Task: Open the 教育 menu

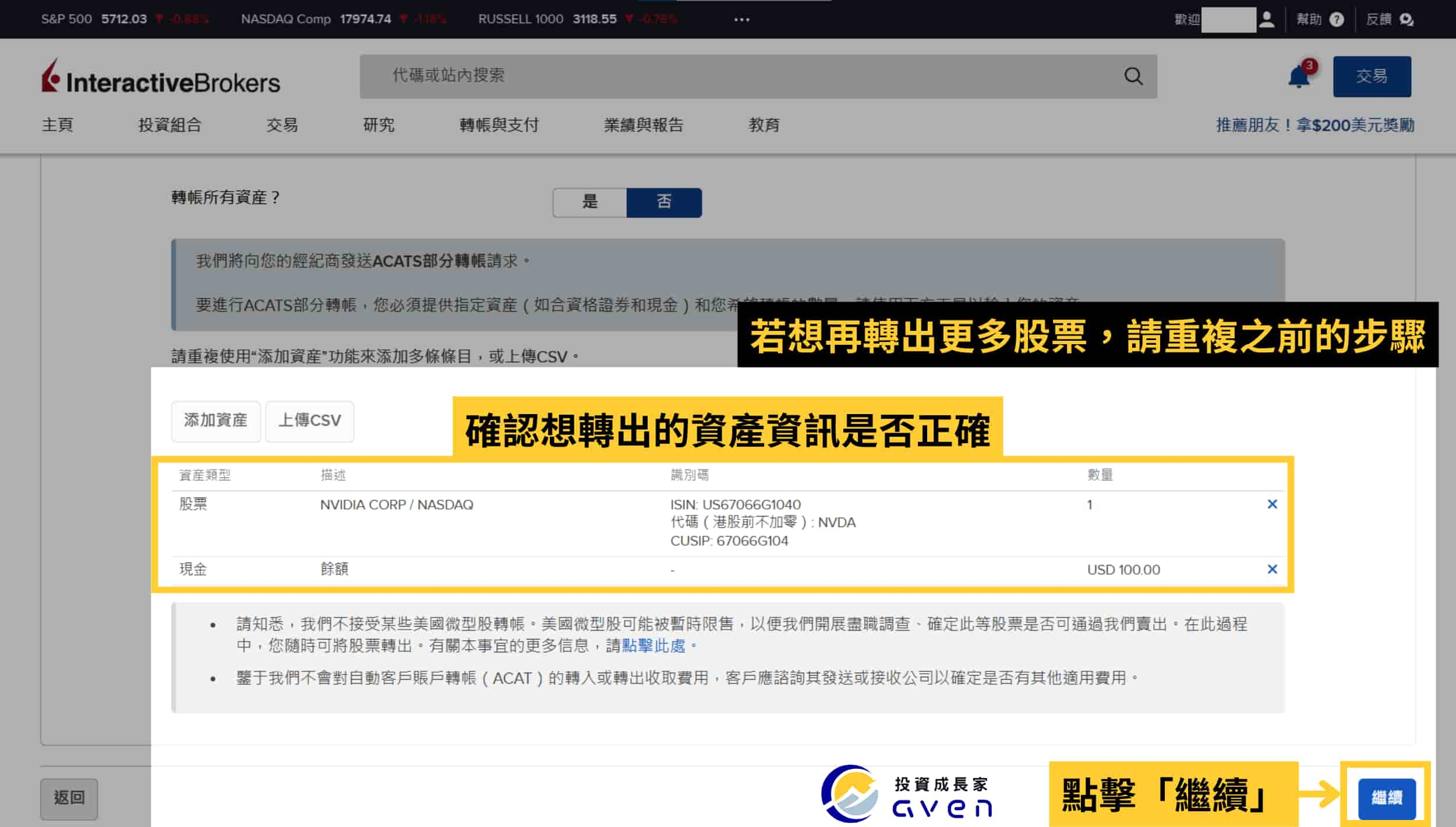Action: 764,125
